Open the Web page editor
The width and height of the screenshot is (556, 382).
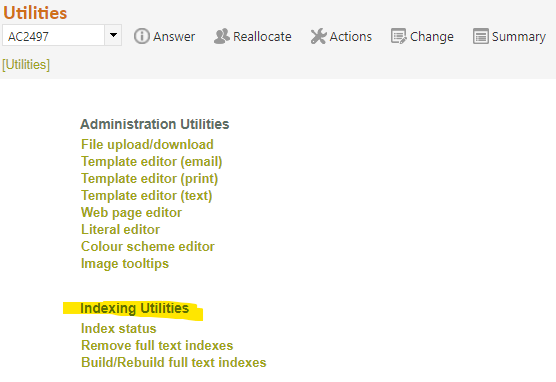coord(131,212)
